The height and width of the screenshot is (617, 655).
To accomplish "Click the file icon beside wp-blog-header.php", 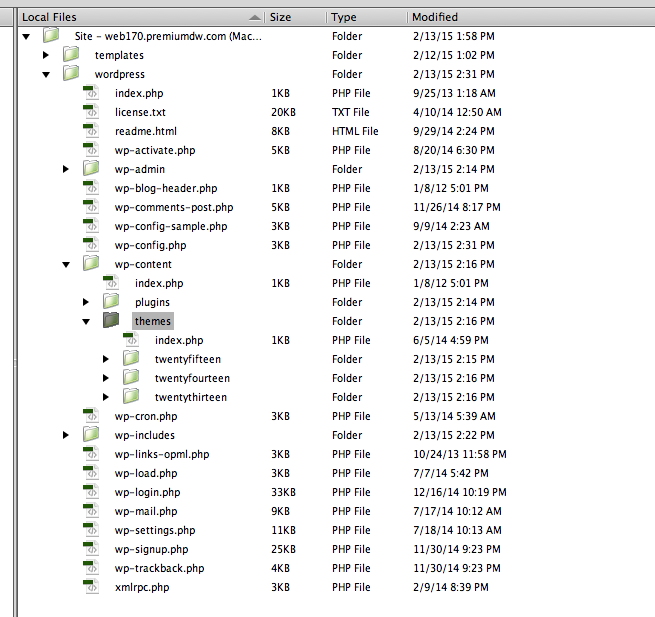I will (91, 188).
